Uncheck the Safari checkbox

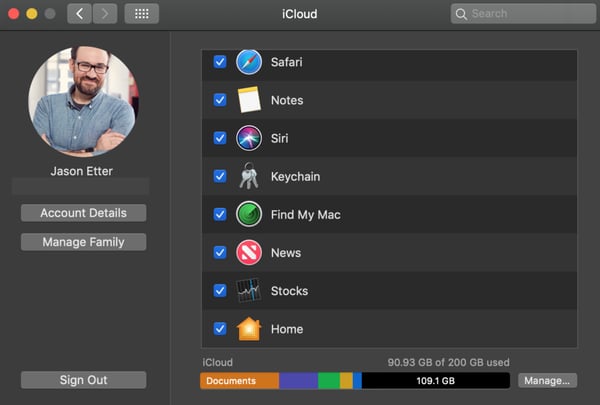pyautogui.click(x=220, y=62)
